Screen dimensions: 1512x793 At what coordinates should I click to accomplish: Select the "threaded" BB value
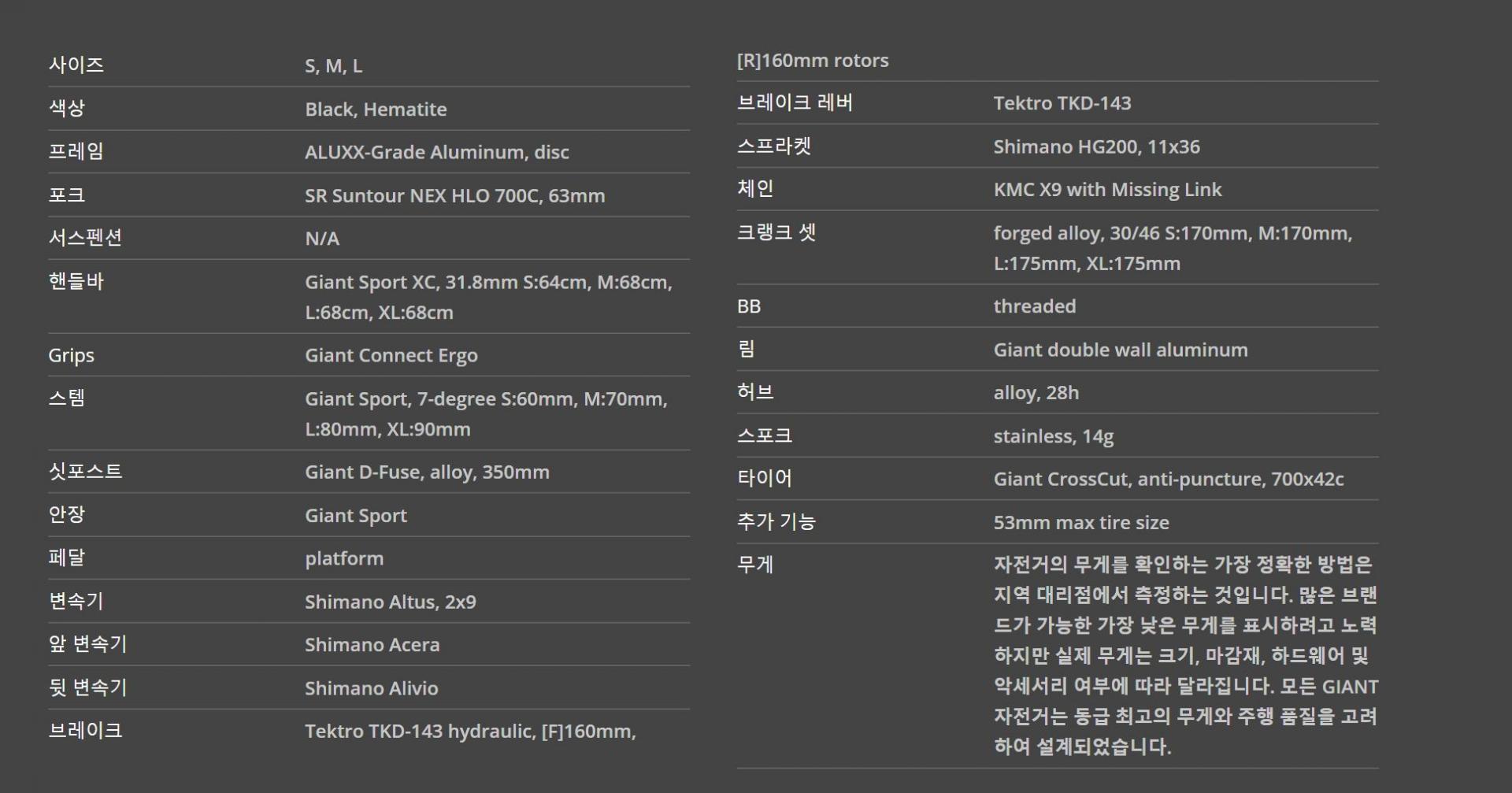tap(1035, 306)
